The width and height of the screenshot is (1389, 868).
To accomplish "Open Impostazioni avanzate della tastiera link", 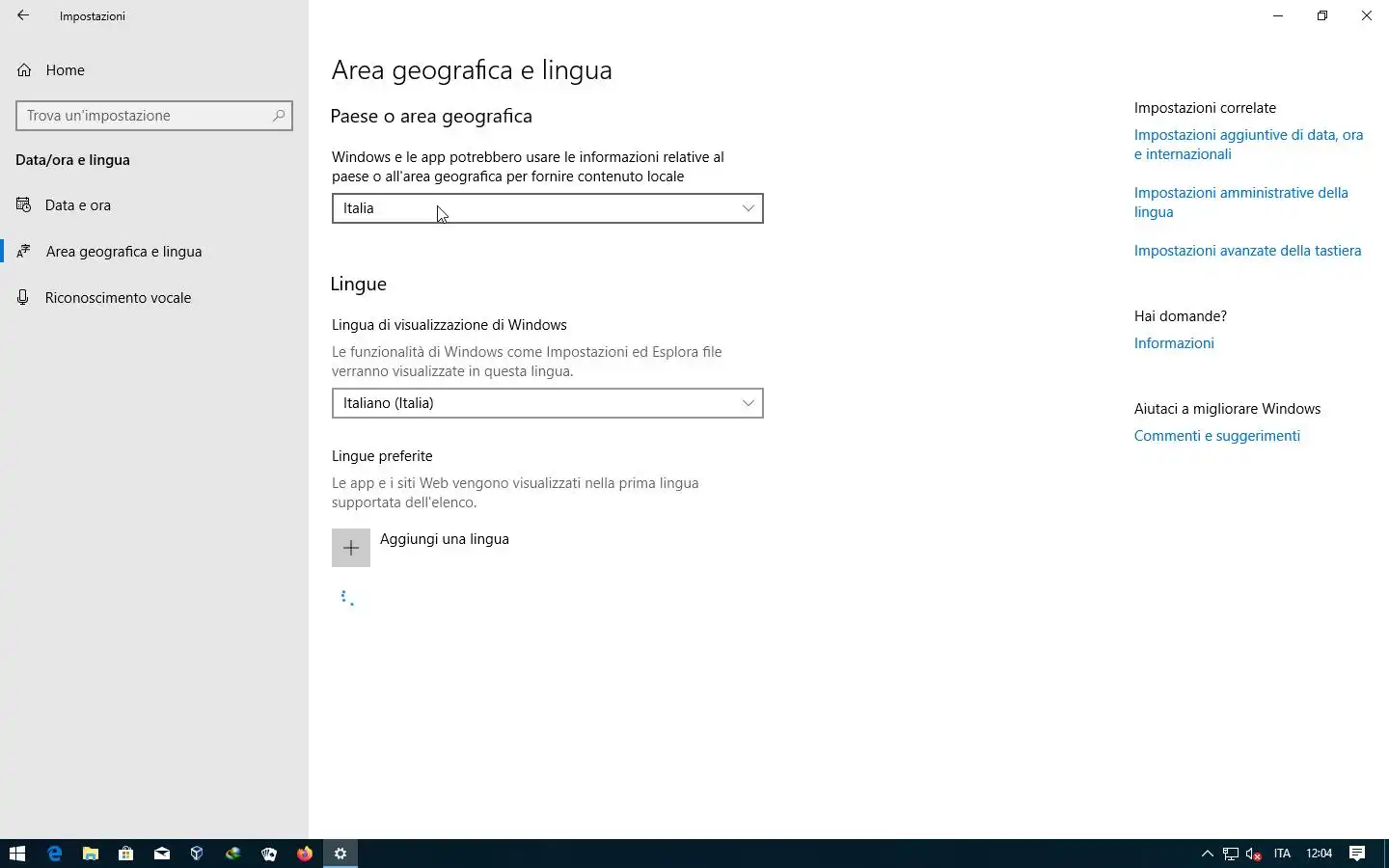I will click(1247, 251).
